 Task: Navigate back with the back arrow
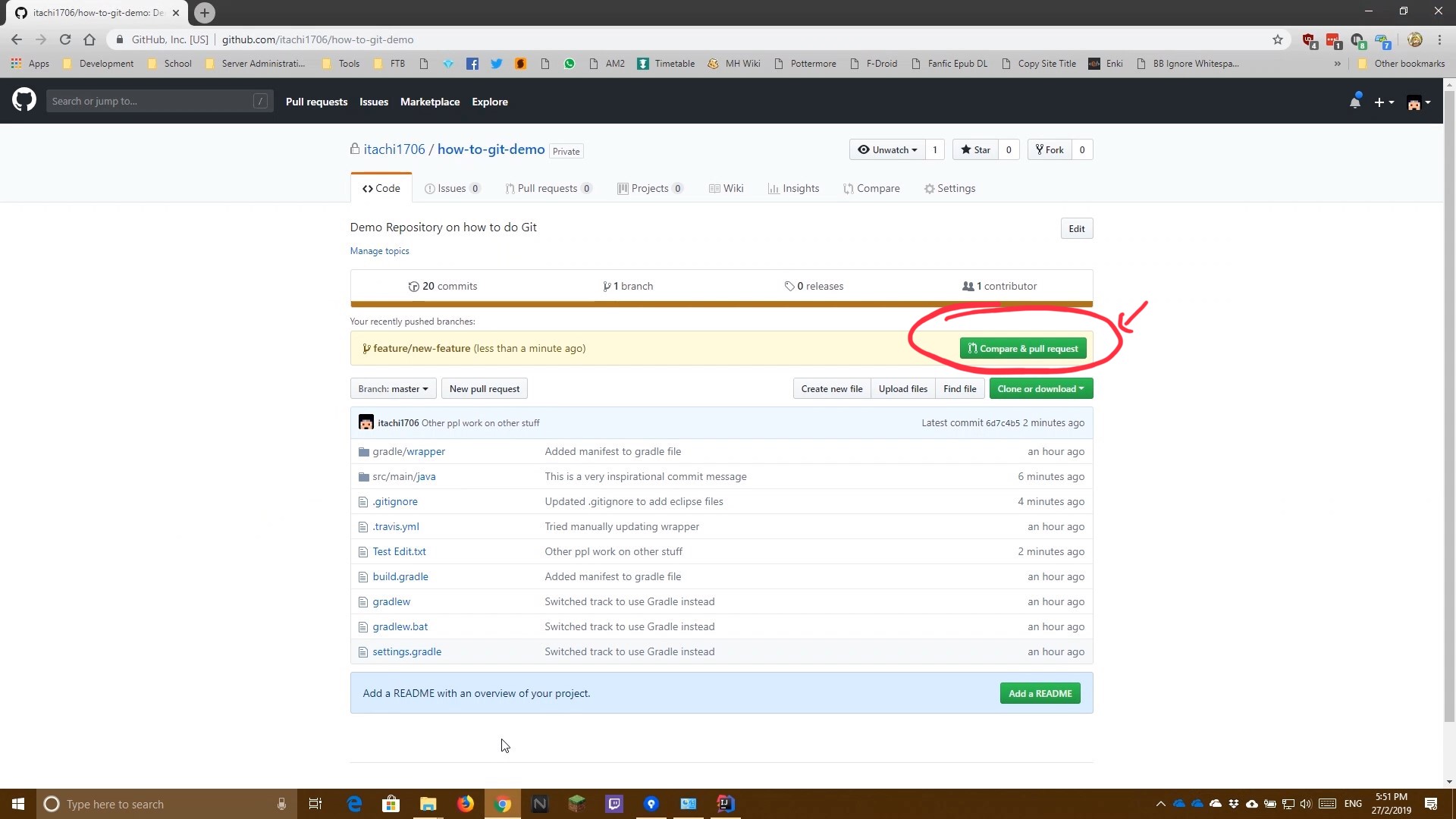17,39
